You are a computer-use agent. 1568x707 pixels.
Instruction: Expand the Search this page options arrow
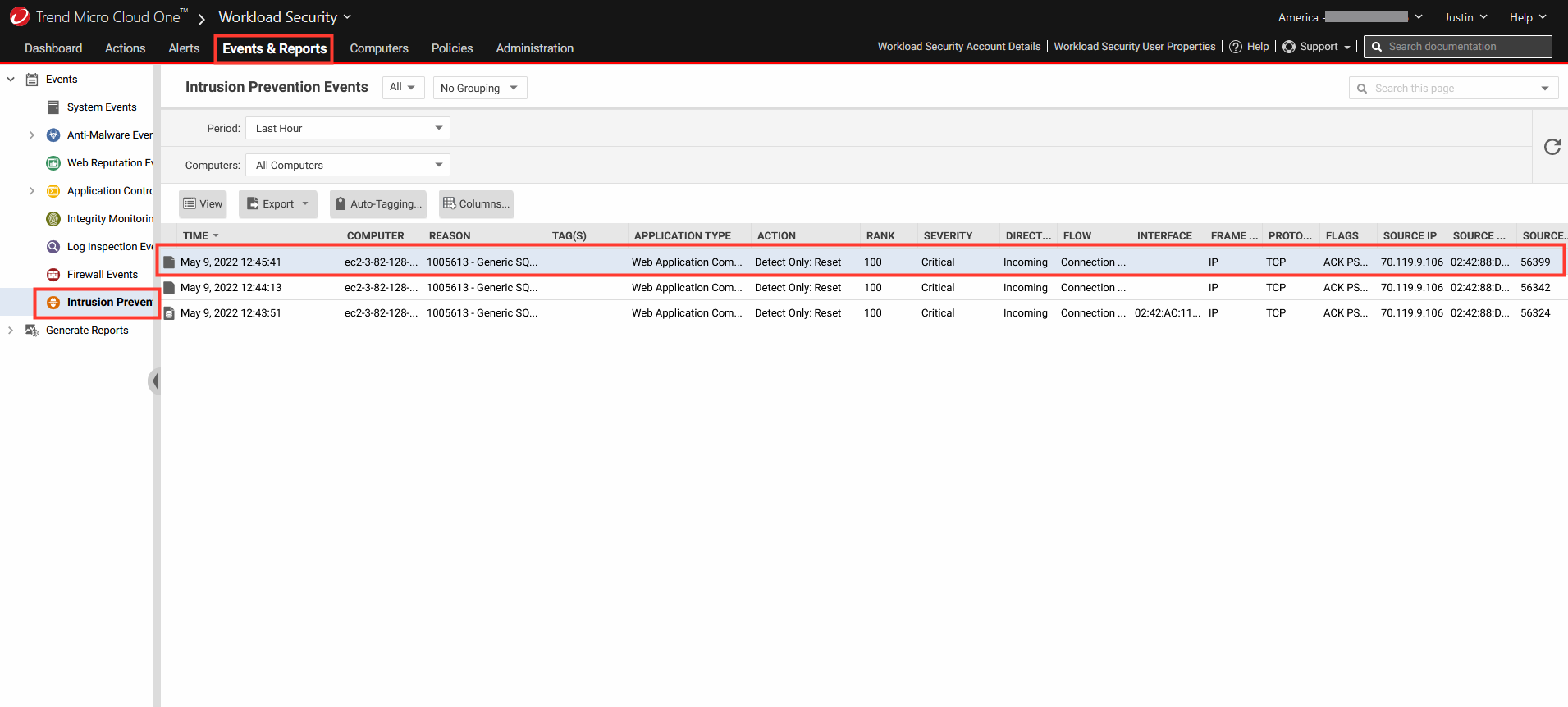1545,89
